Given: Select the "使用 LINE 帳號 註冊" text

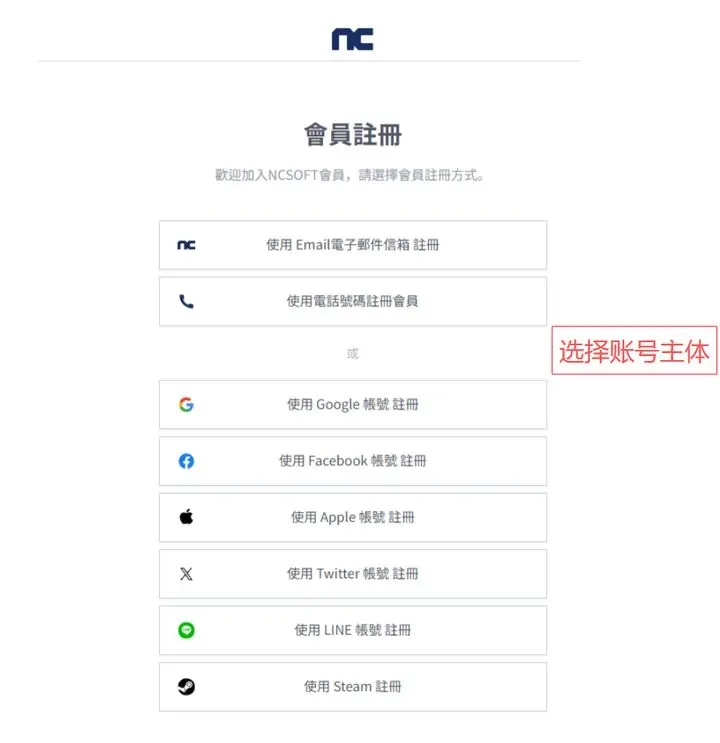Looking at the screenshot, I should tap(352, 630).
